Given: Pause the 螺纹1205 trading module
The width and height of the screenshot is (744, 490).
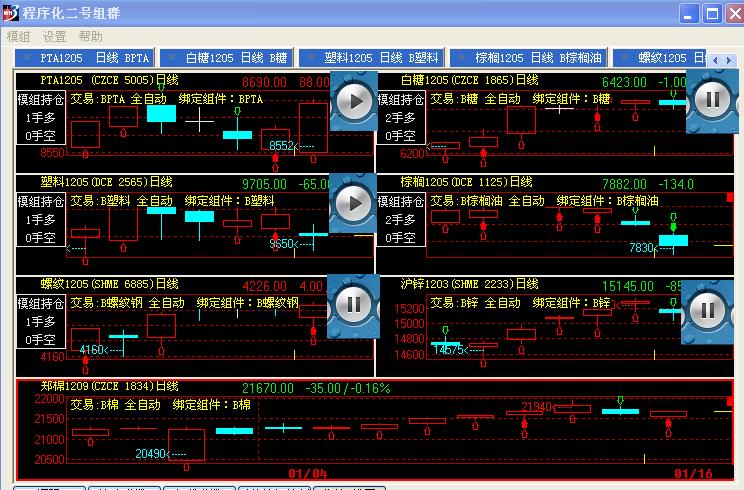Looking at the screenshot, I should (x=353, y=304).
